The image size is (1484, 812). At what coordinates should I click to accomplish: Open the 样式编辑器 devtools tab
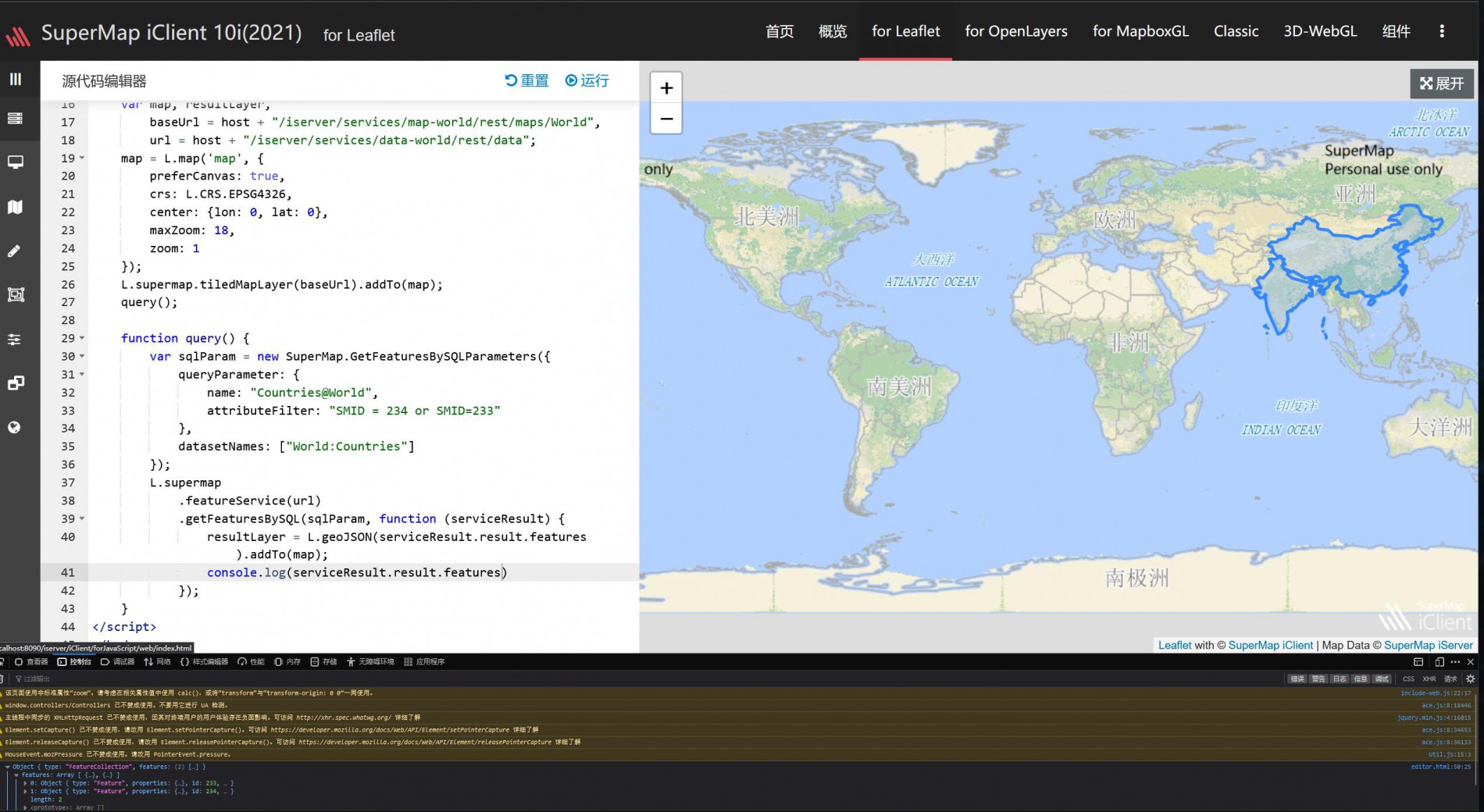coord(204,662)
